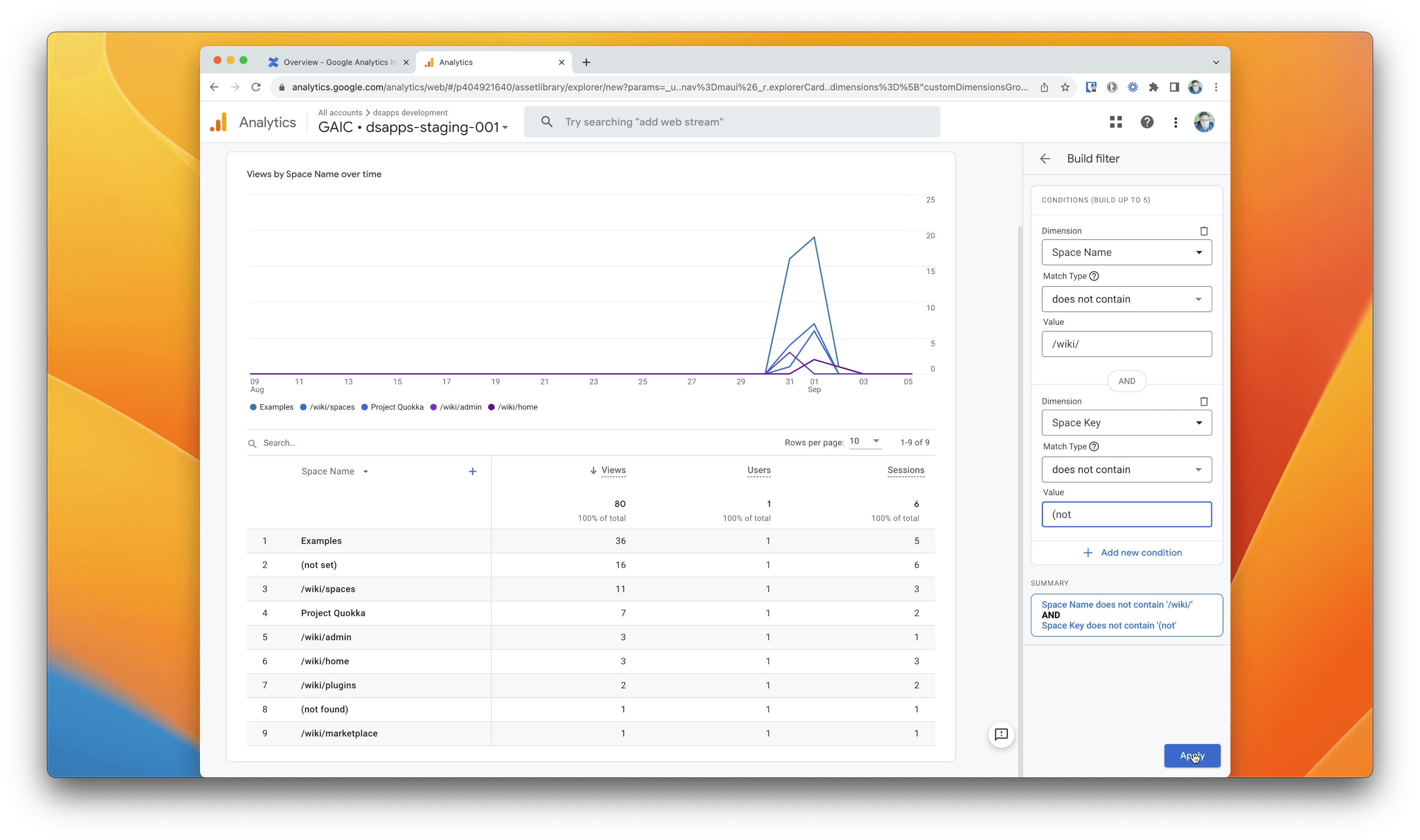Close the Overview - Google Analytics tab
1420x840 pixels.
tap(406, 62)
